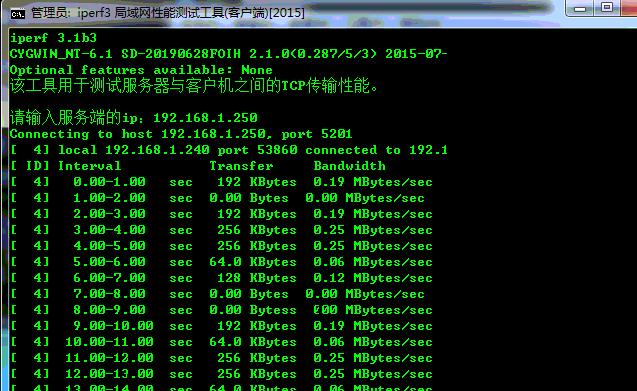Click the '2.00-3.00' interval row
This screenshot has width=637, height=391.
coord(221,214)
